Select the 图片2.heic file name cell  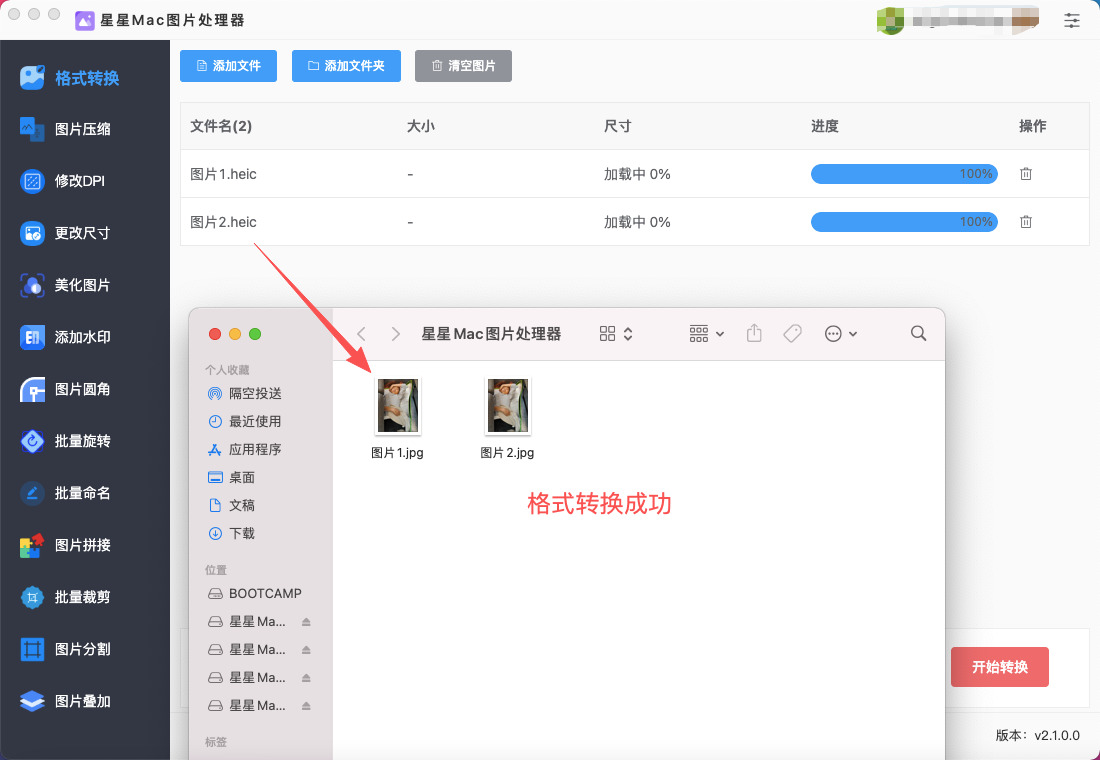224,222
